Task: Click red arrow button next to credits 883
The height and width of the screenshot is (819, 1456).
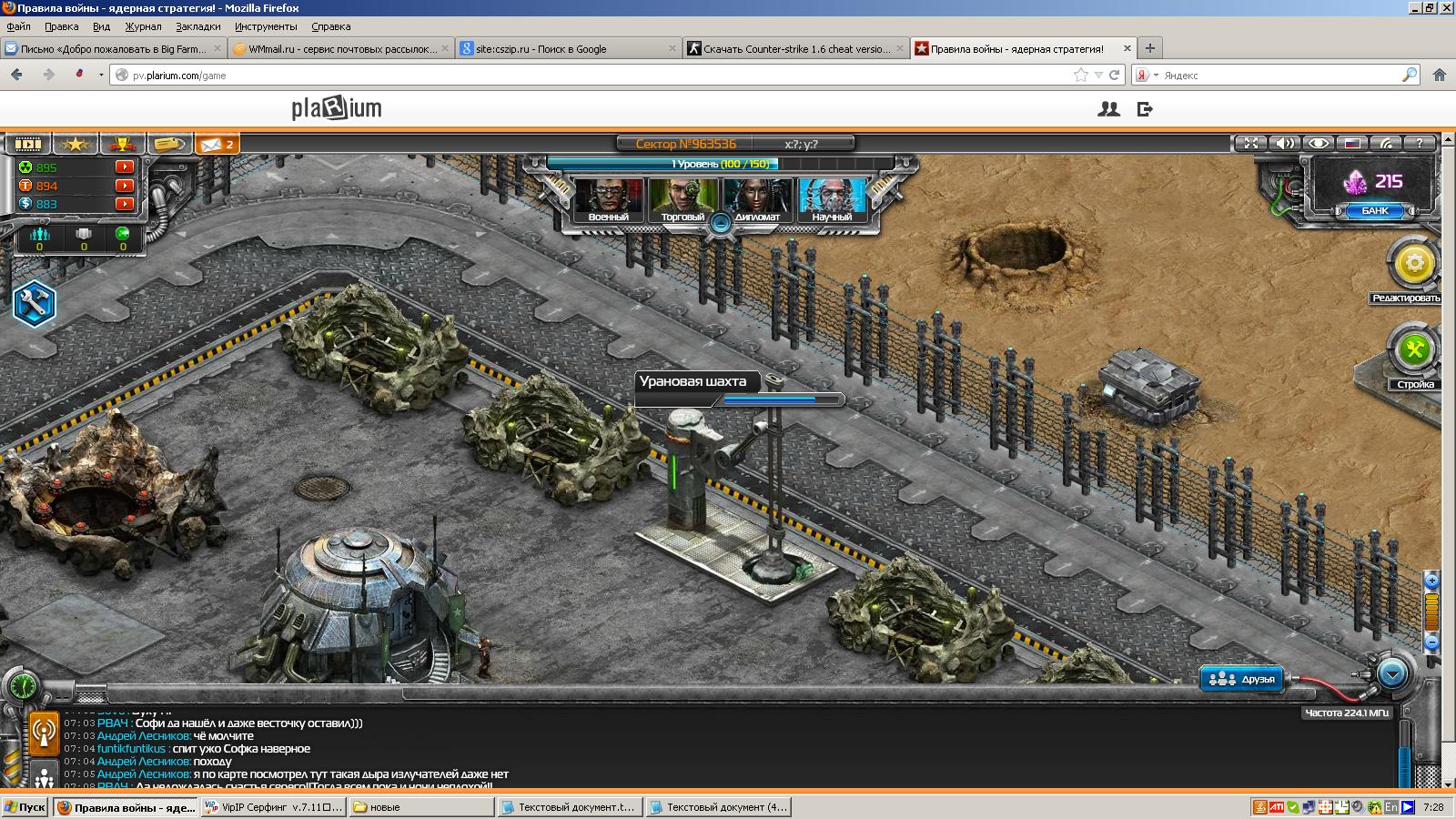Action: point(125,204)
